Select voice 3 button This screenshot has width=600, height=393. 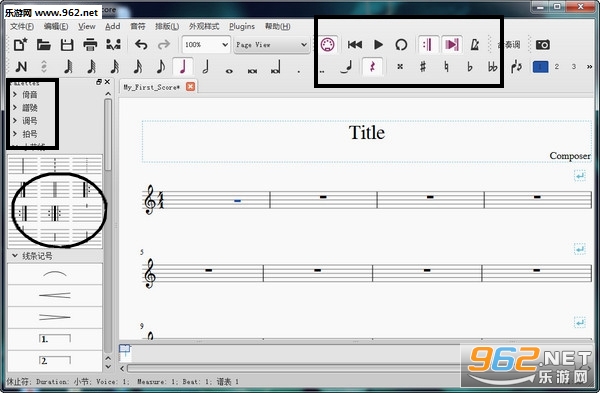(574, 67)
